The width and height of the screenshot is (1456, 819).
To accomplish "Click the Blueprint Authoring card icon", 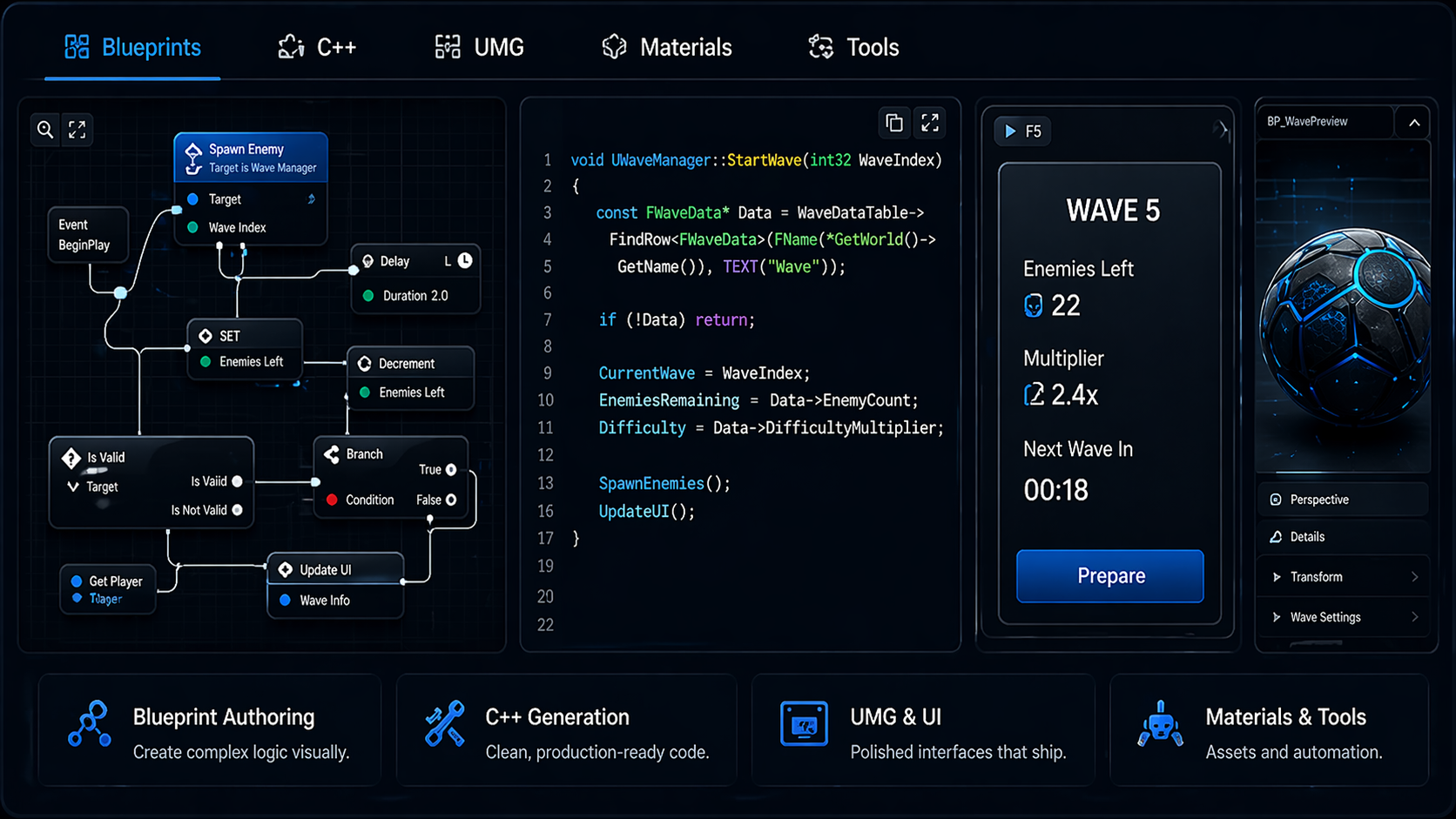I will 90,724.
